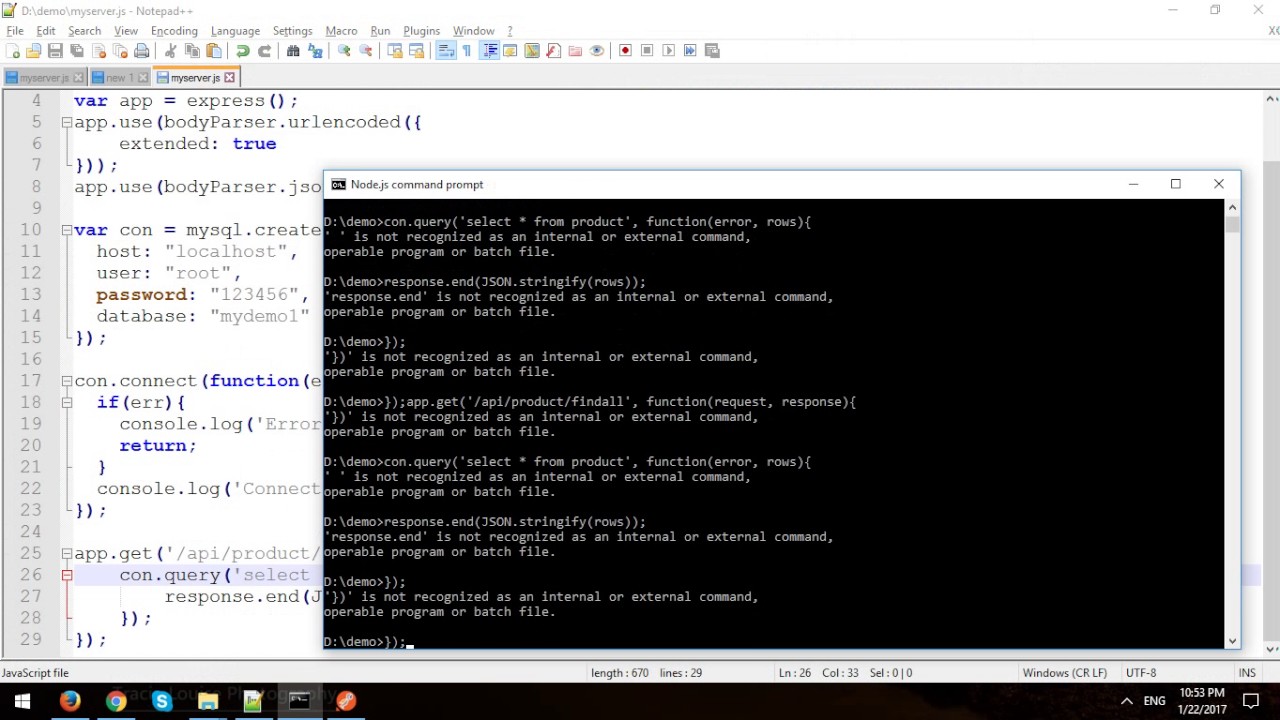Screen dimensions: 1280x720
Task: Collapse the fold marker at line 17
Action: click(66, 381)
